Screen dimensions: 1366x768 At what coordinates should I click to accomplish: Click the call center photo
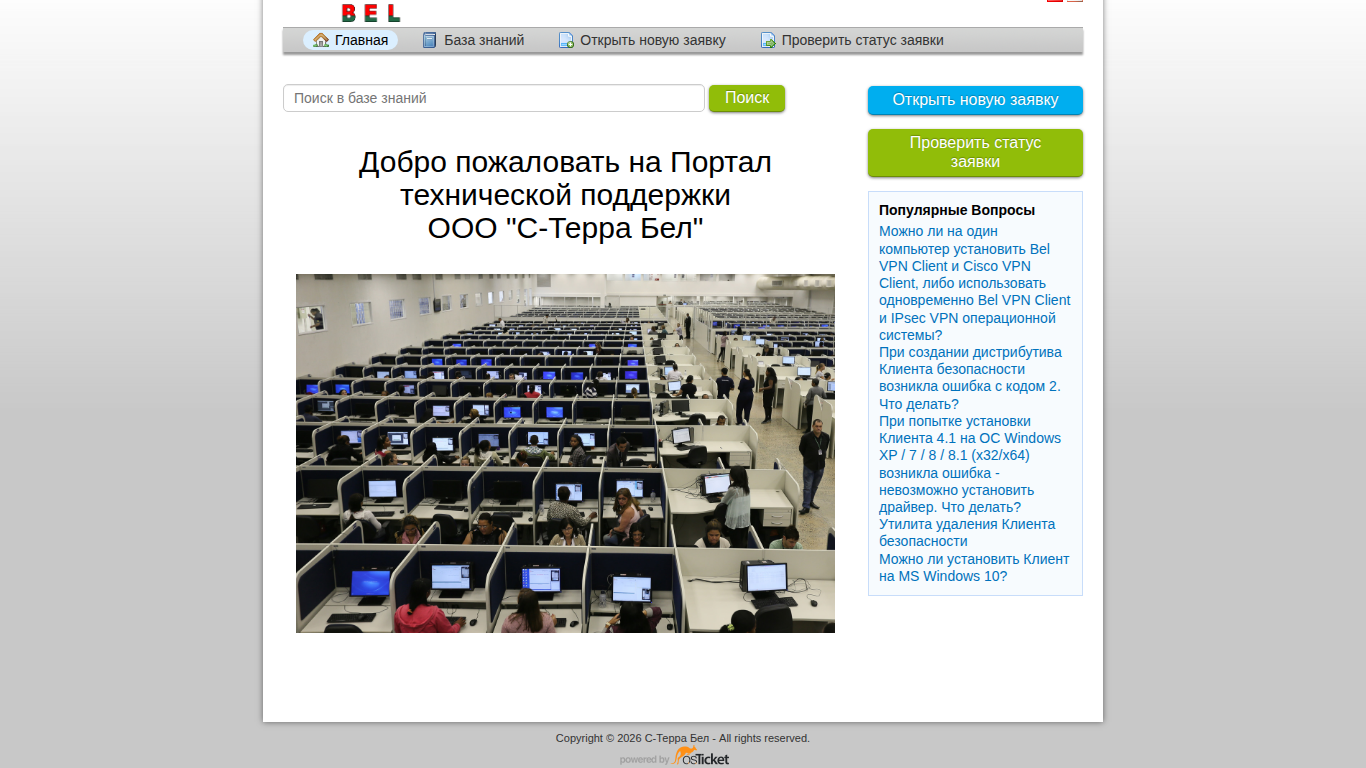click(x=565, y=453)
